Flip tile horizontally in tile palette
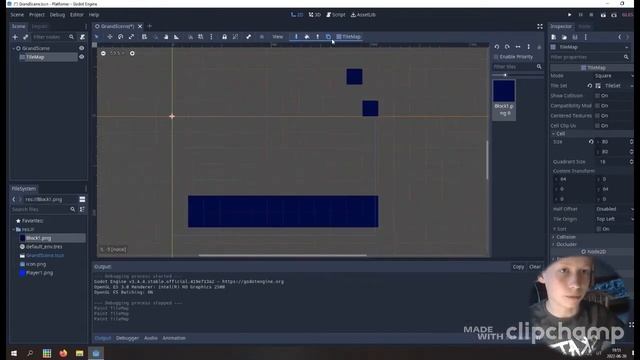 tap(518, 47)
